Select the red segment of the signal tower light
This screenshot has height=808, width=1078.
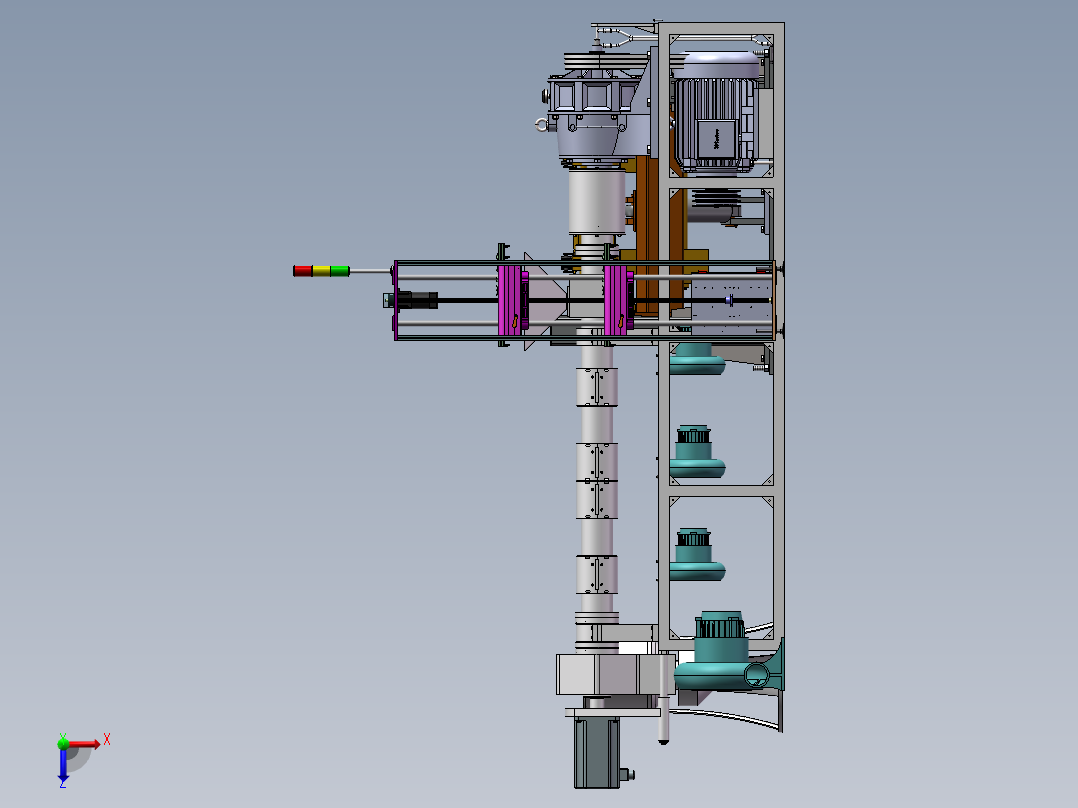tap(302, 271)
